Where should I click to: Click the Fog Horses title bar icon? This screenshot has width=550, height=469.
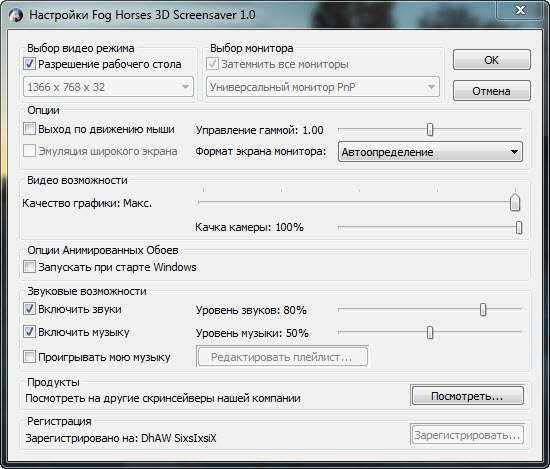(x=16, y=15)
